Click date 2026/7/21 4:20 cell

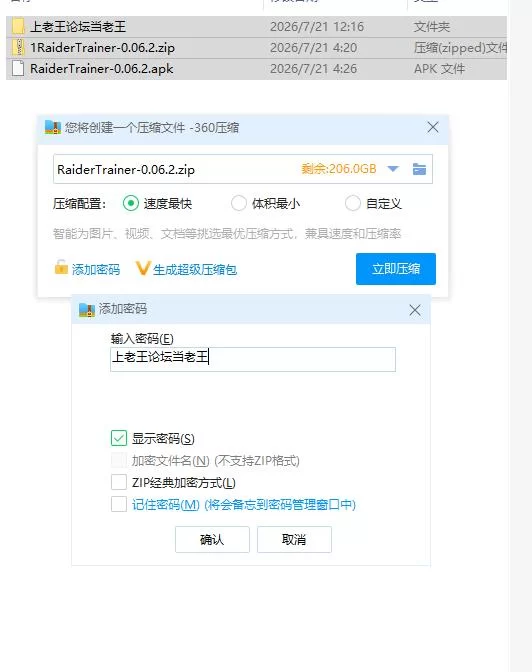(313, 48)
